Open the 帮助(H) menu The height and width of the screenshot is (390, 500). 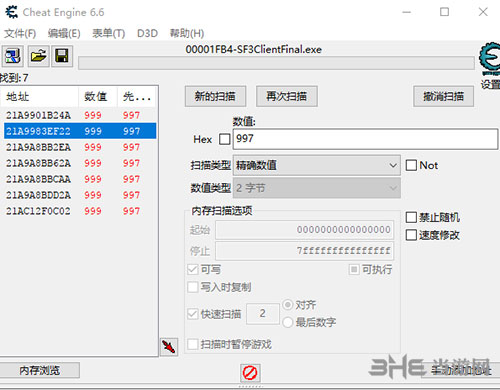(x=187, y=33)
